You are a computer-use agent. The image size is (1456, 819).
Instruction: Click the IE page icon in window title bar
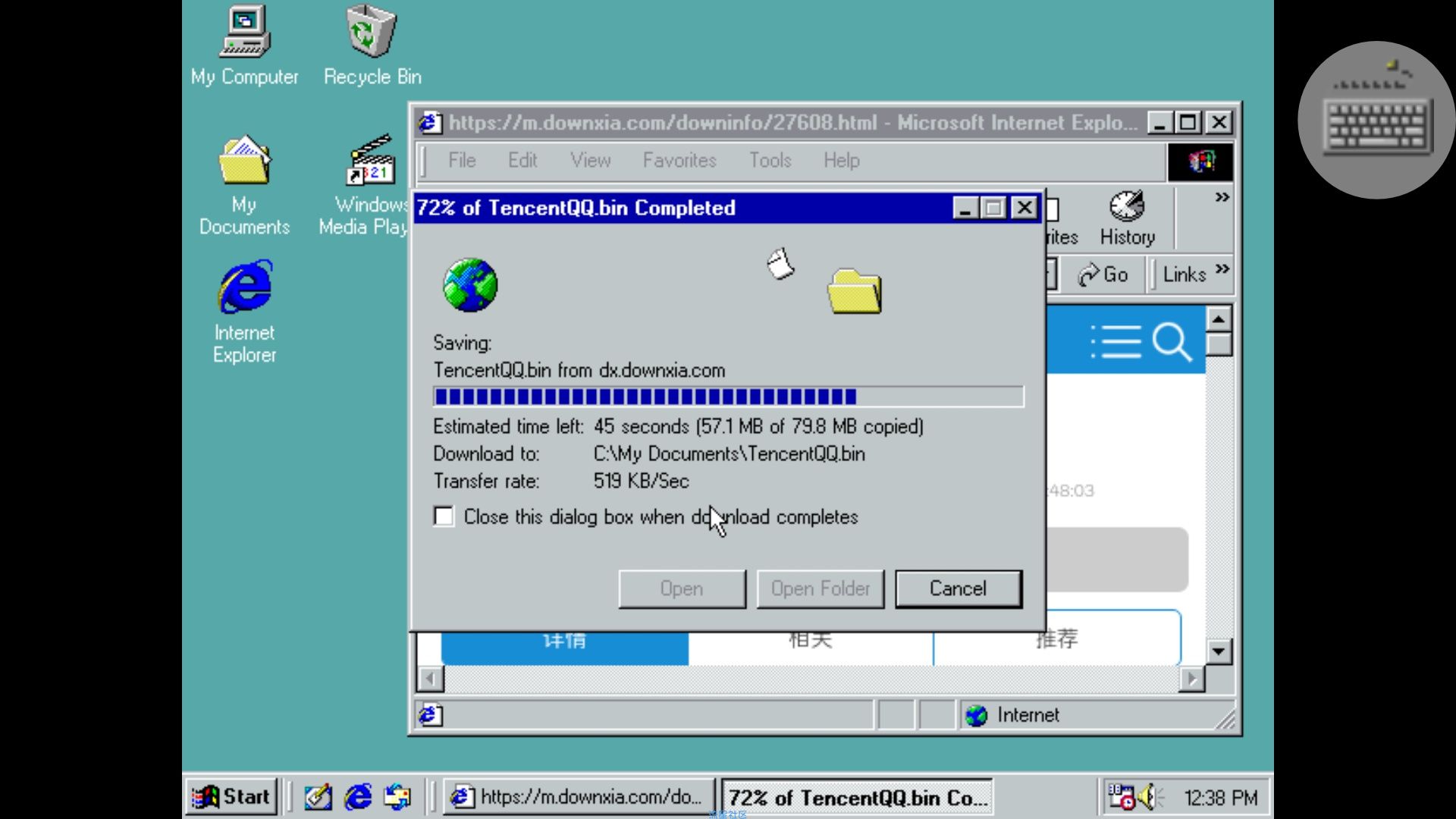(x=430, y=123)
